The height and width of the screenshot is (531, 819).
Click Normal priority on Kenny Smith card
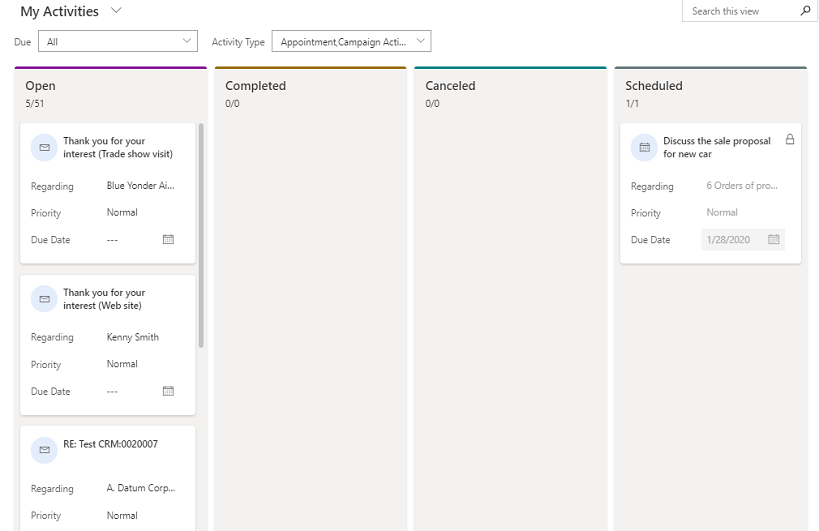tap(122, 364)
